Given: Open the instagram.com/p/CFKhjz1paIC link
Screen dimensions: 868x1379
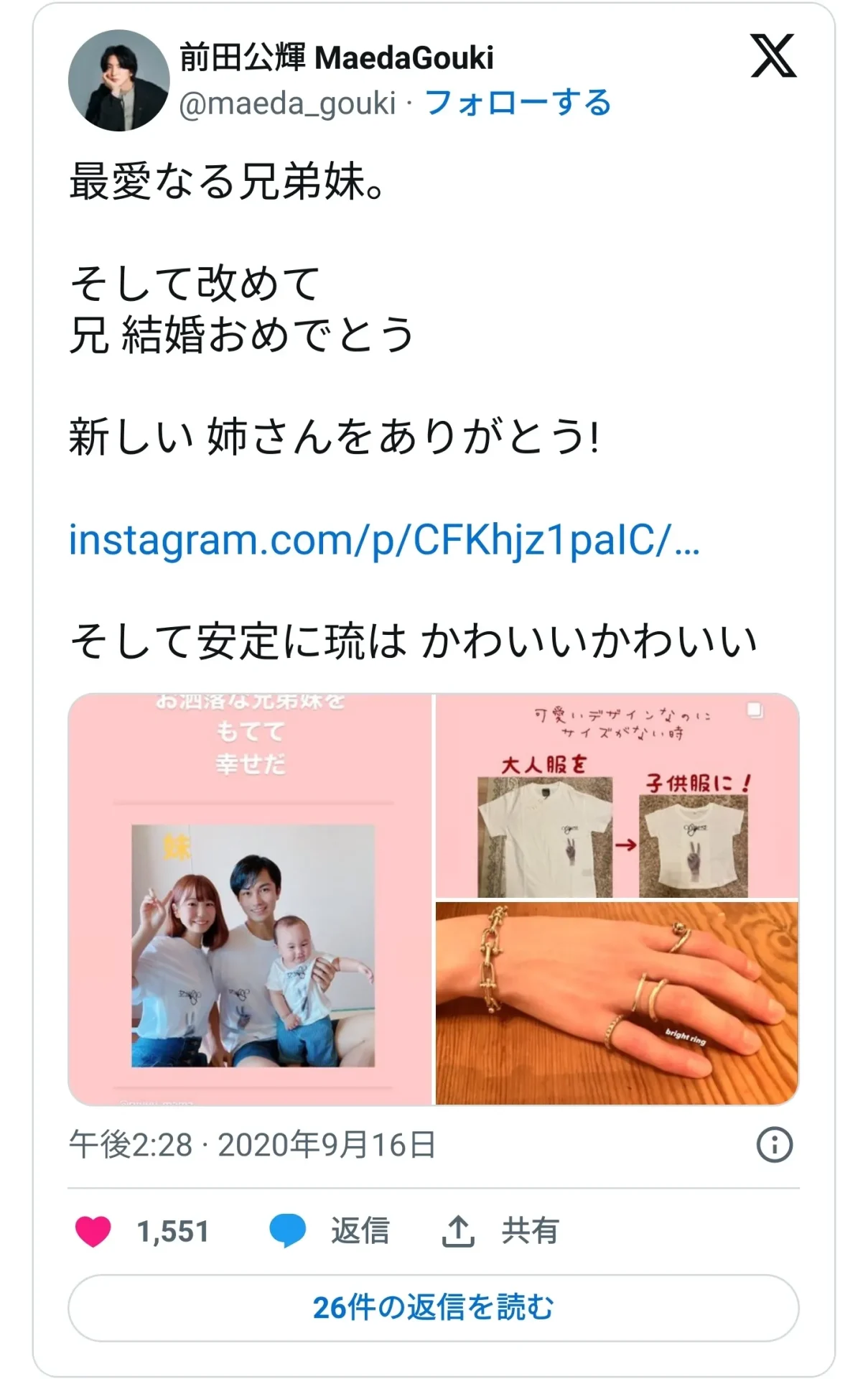Looking at the screenshot, I should pos(384,540).
